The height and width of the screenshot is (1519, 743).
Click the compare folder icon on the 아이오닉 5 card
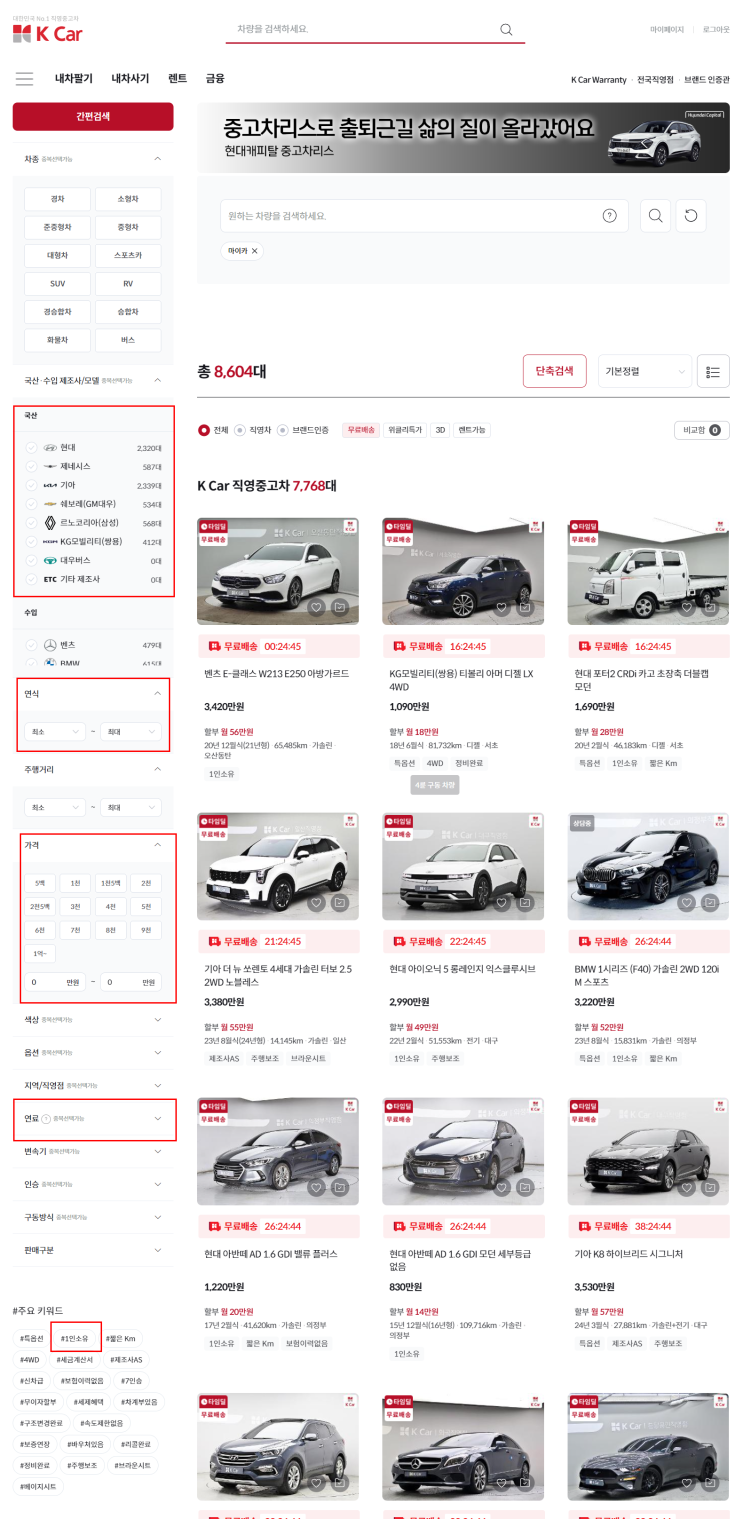pyautogui.click(x=526, y=903)
